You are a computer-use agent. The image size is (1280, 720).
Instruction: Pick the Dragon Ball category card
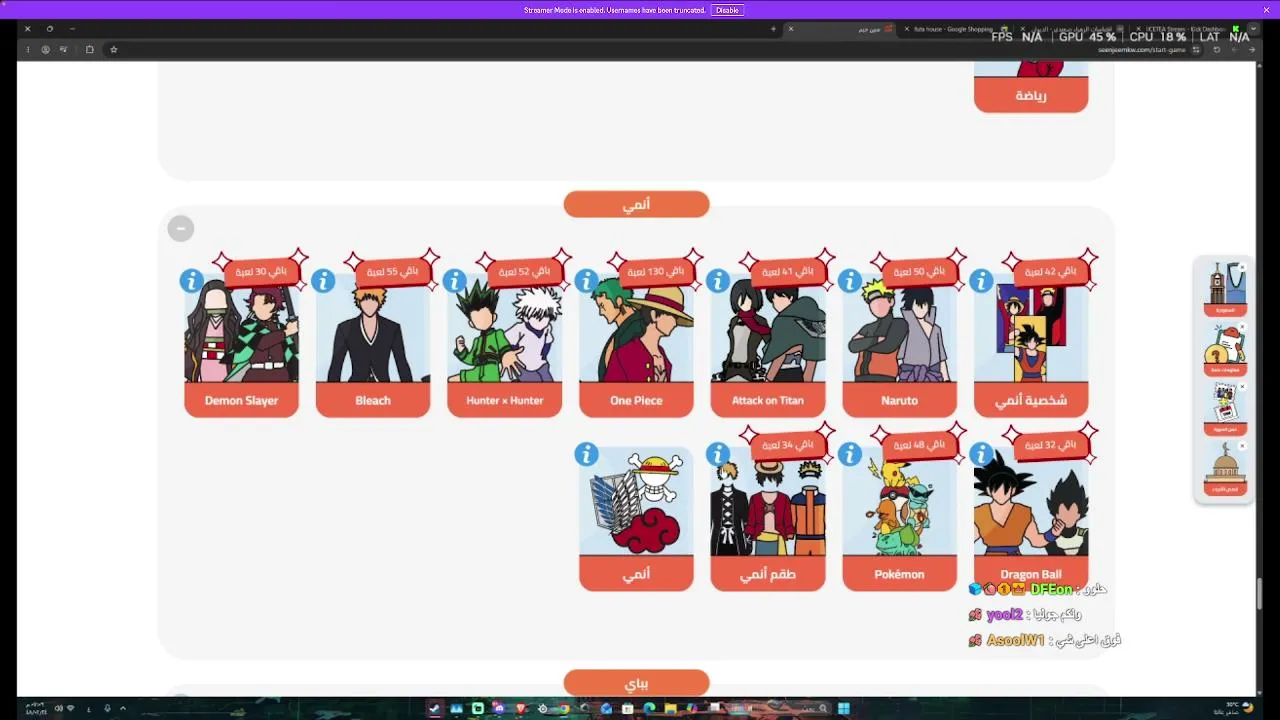coord(1031,520)
